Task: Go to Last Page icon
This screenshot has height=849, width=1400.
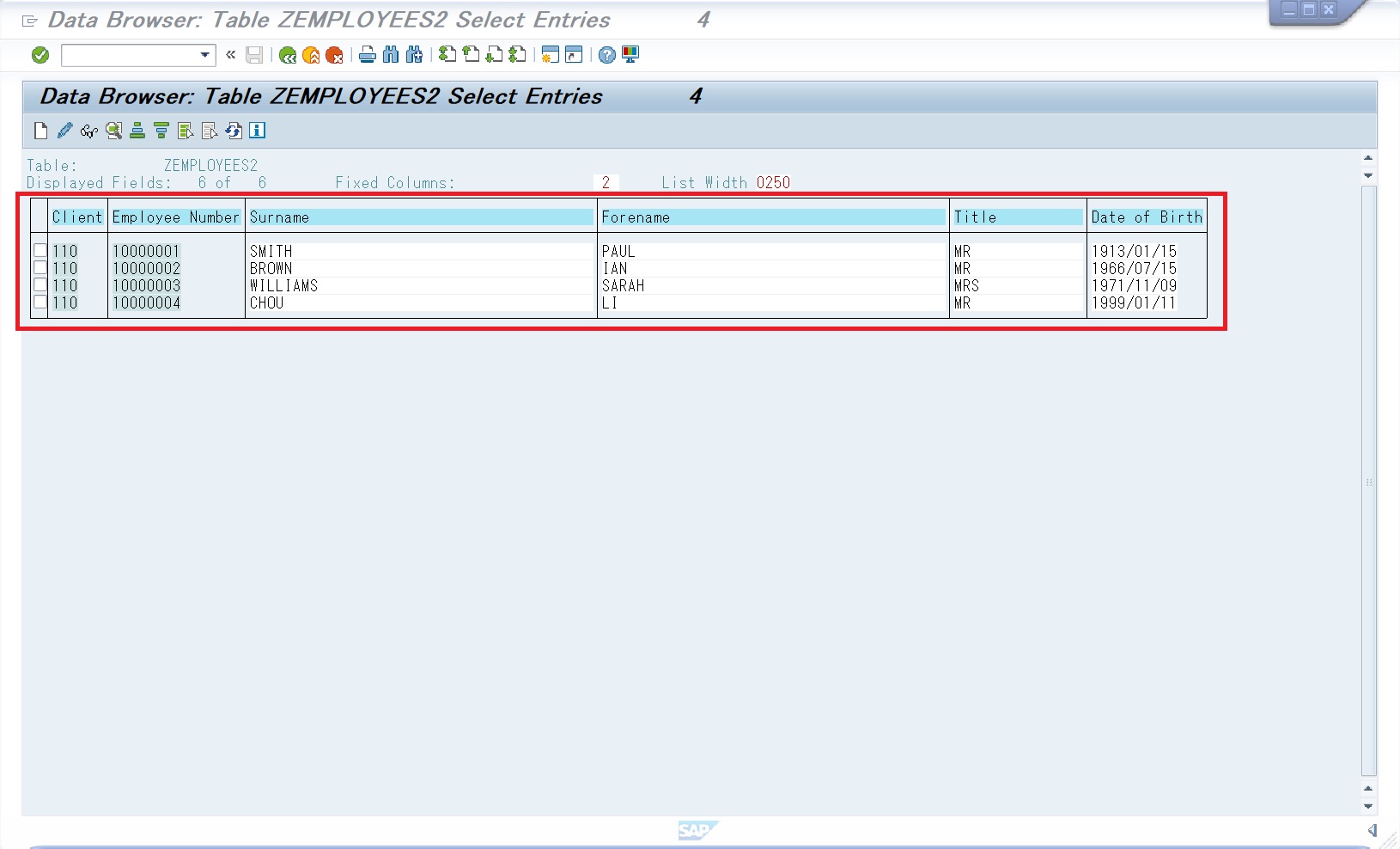Action: point(517,55)
